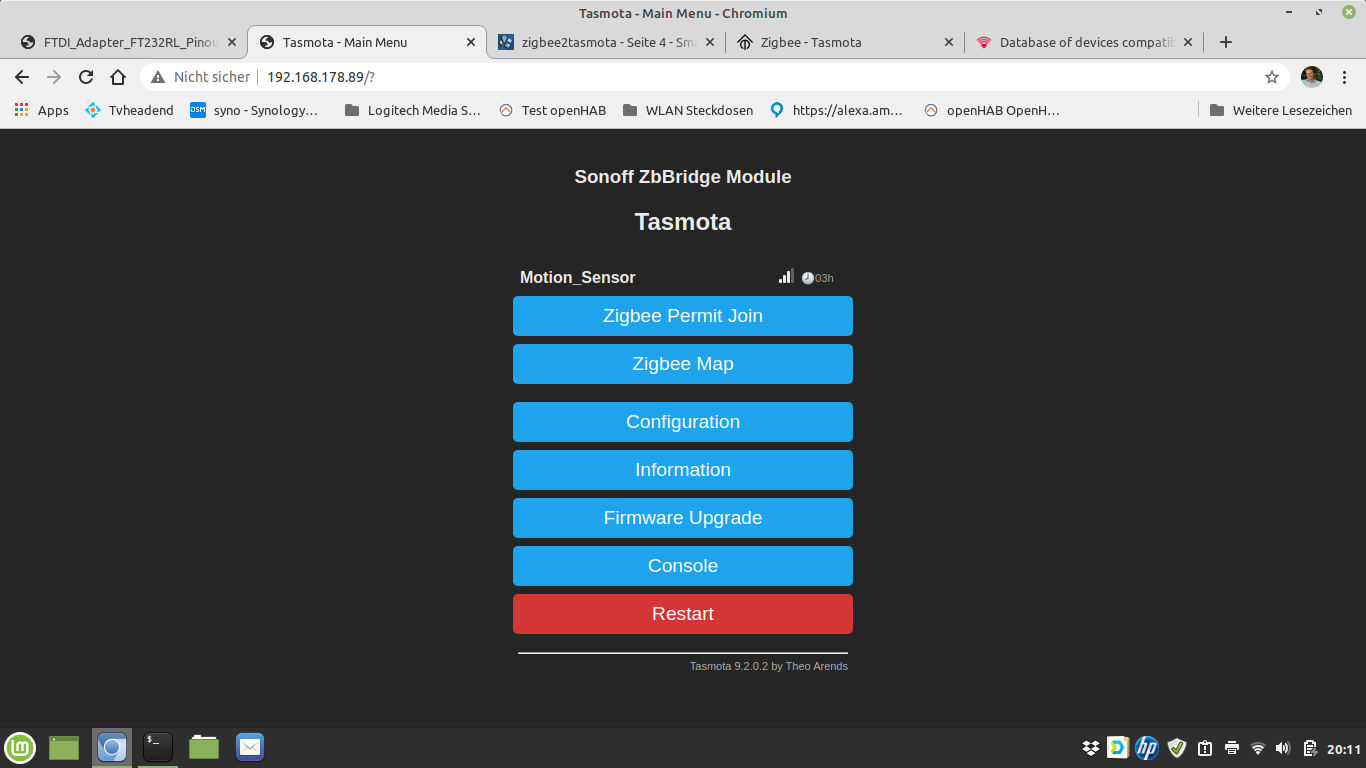Click the Motion_Sensor device name
Screen dimensions: 1366x768
pyautogui.click(x=578, y=278)
